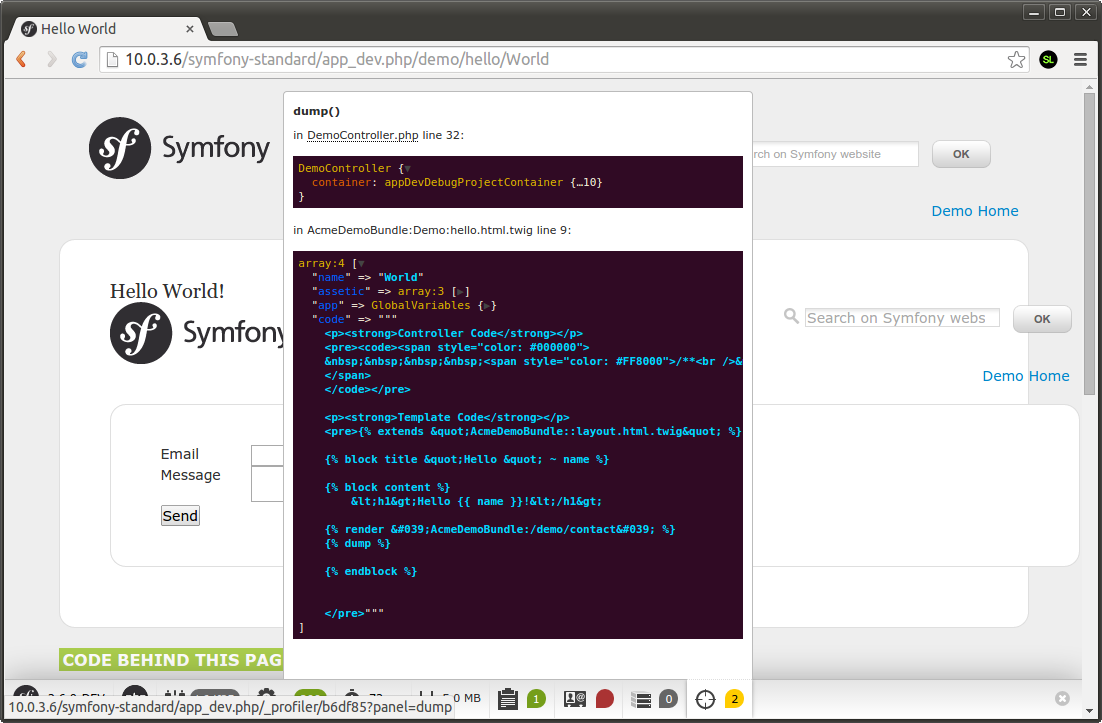Open the DemoController.php file link
Screen dimensions: 1102x723
coord(362,135)
